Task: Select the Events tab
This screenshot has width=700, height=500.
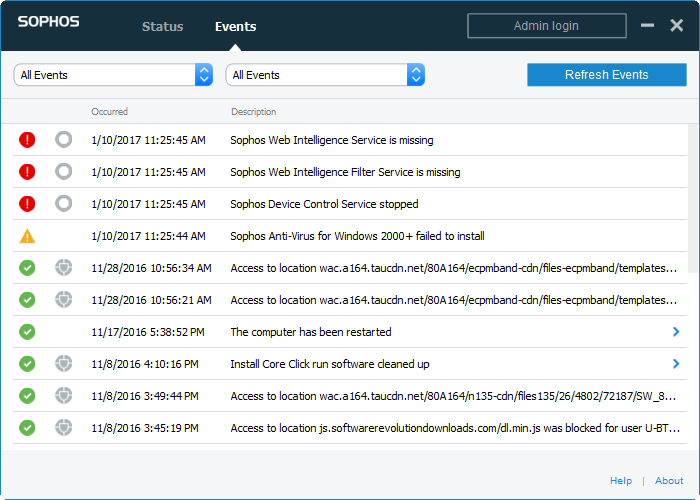Action: (x=236, y=26)
